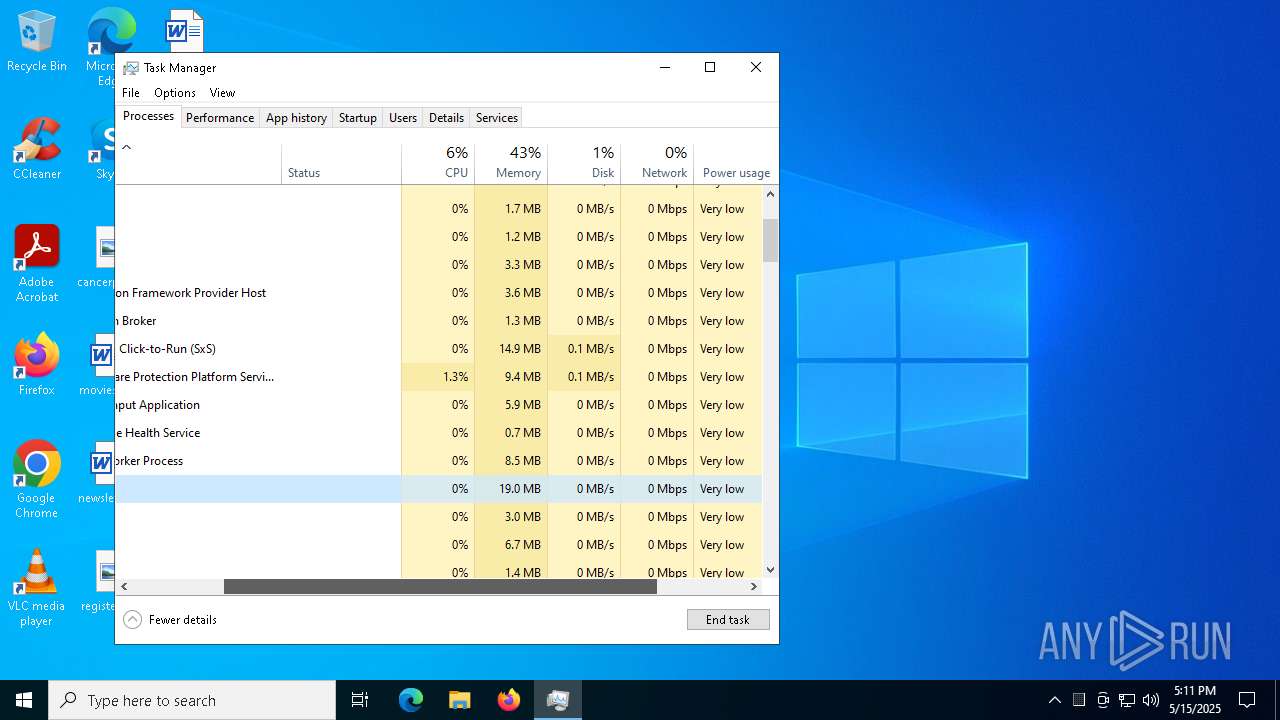The width and height of the screenshot is (1280, 720).
Task: Switch to the App history tab
Action: (296, 118)
